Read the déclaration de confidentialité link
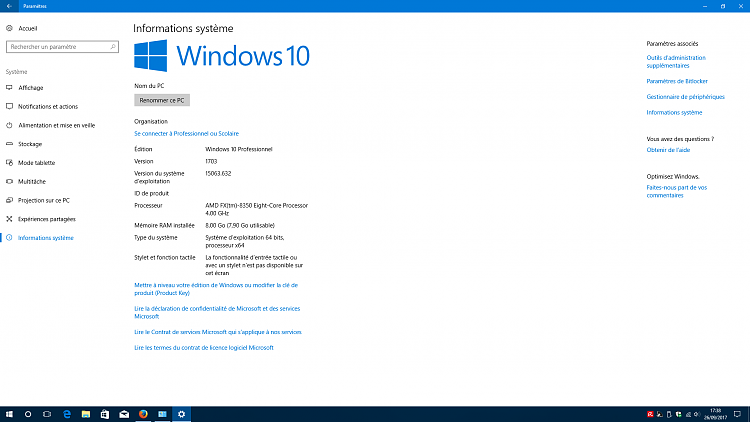 pyautogui.click(x=217, y=312)
